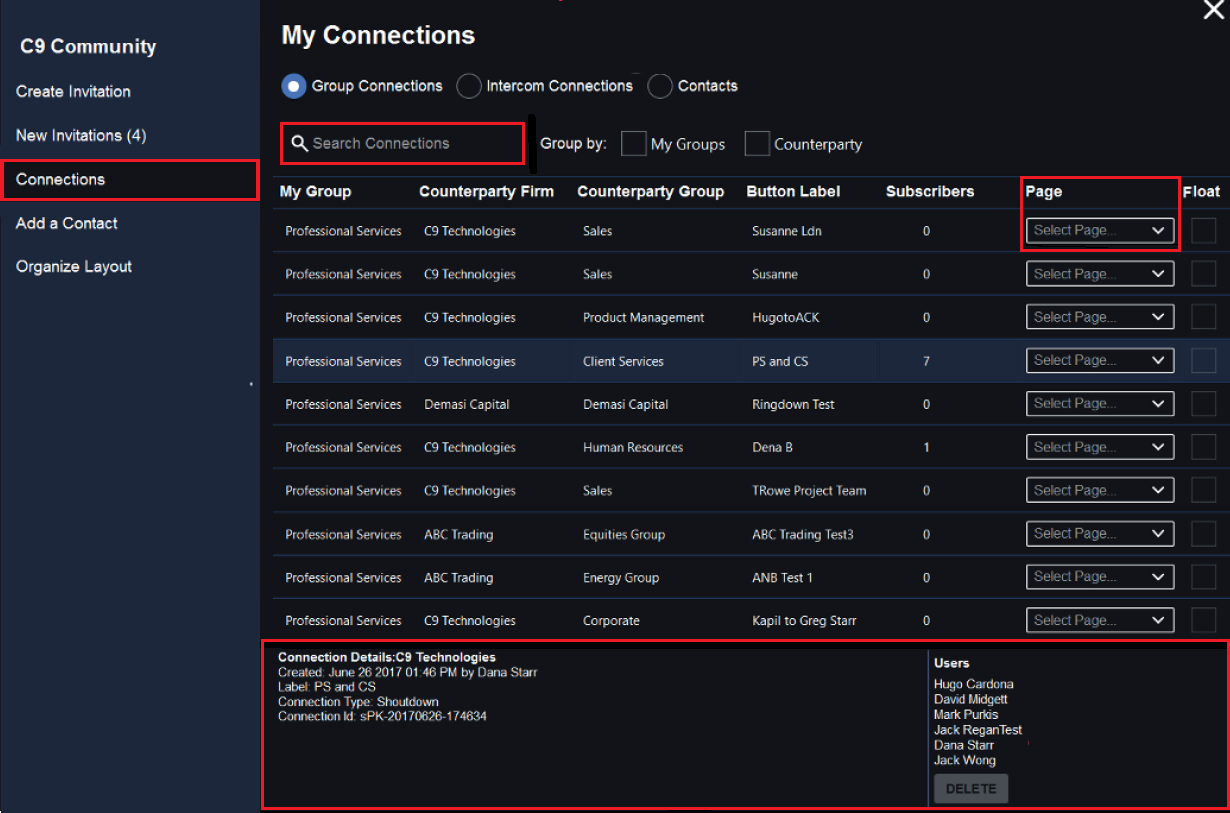The image size is (1230, 813).
Task: Sort by Counterparty Firm column header
Action: (486, 192)
